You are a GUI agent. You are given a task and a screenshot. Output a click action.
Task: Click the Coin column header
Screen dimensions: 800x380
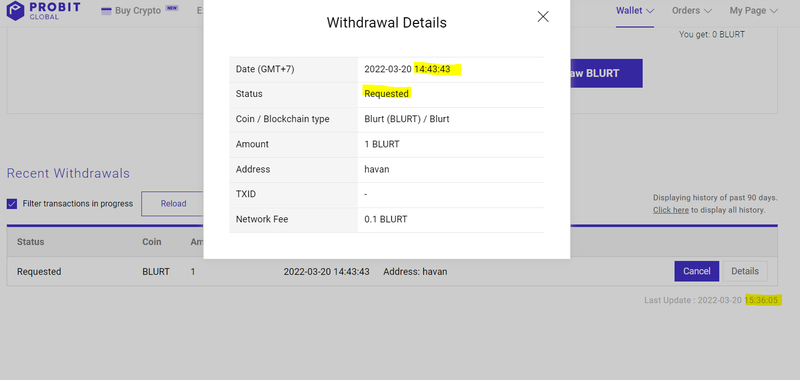(152, 242)
